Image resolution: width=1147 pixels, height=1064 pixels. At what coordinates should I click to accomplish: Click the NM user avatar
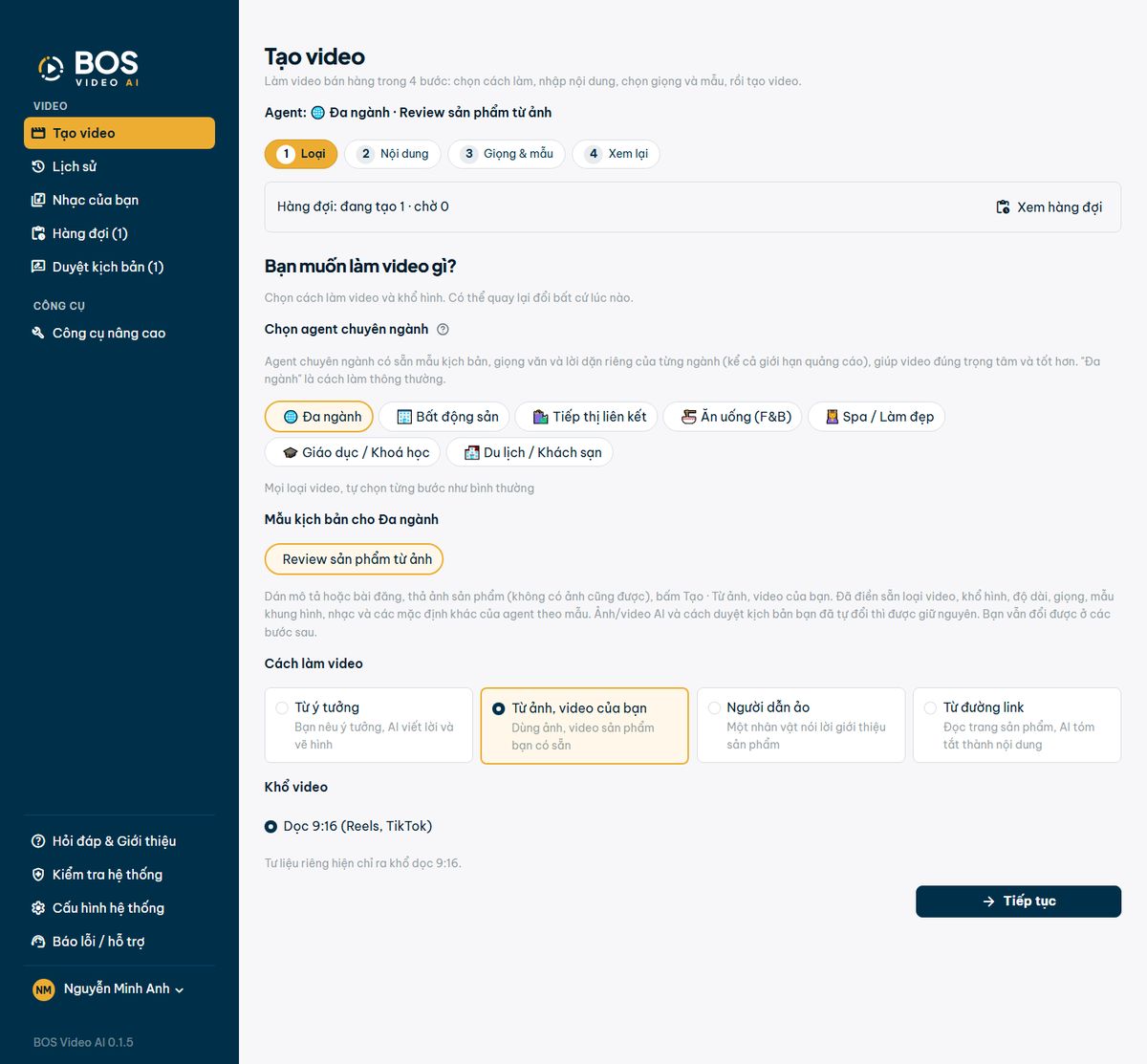(44, 989)
